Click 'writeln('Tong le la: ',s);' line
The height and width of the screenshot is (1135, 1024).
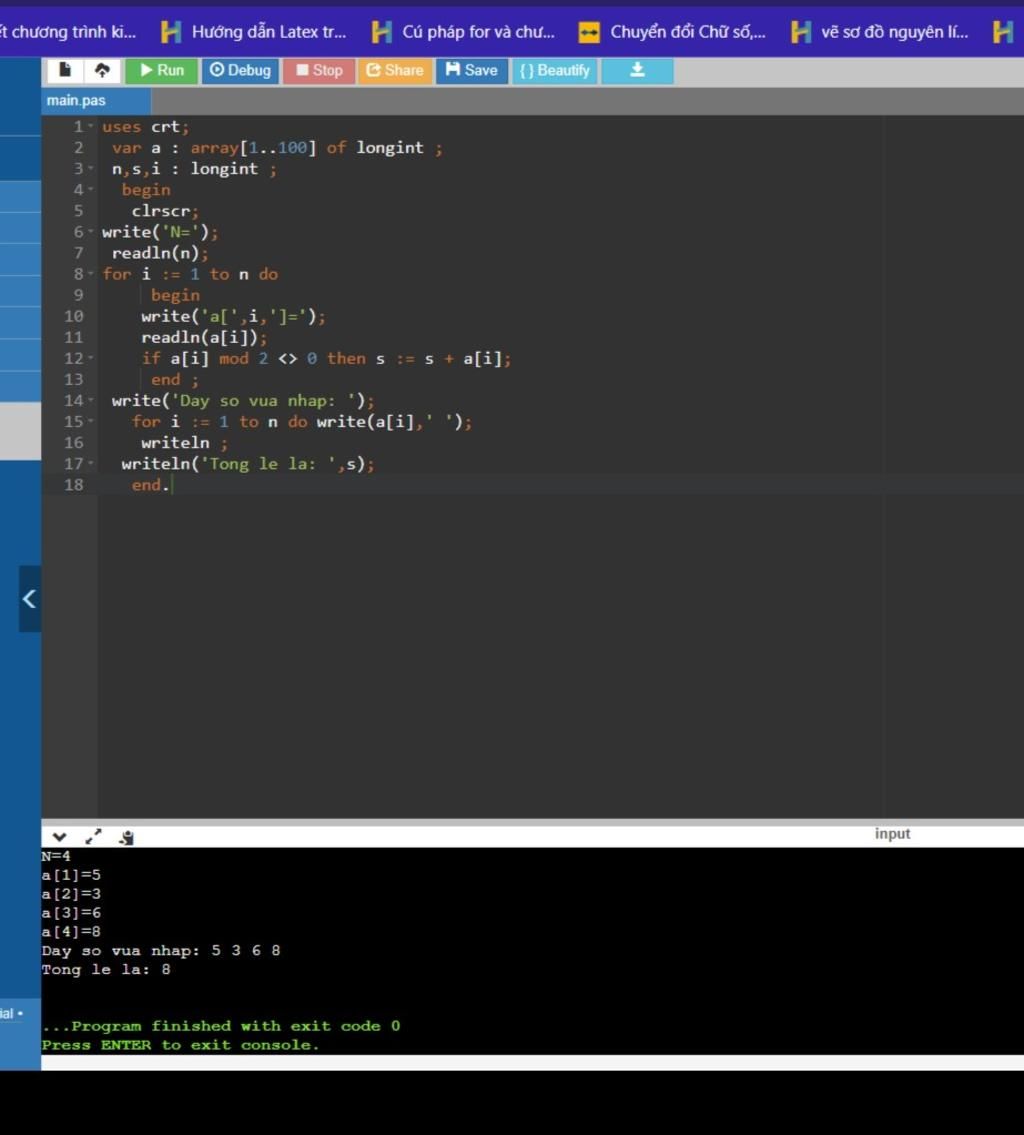pyautogui.click(x=248, y=464)
